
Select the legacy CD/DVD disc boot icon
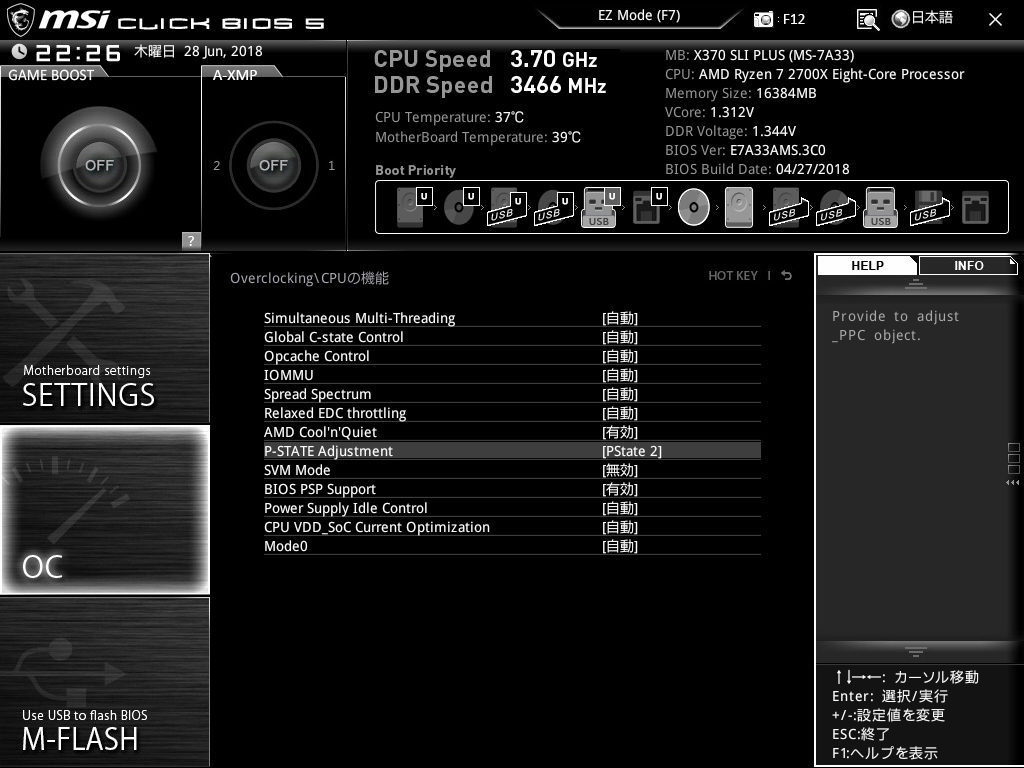[x=694, y=207]
